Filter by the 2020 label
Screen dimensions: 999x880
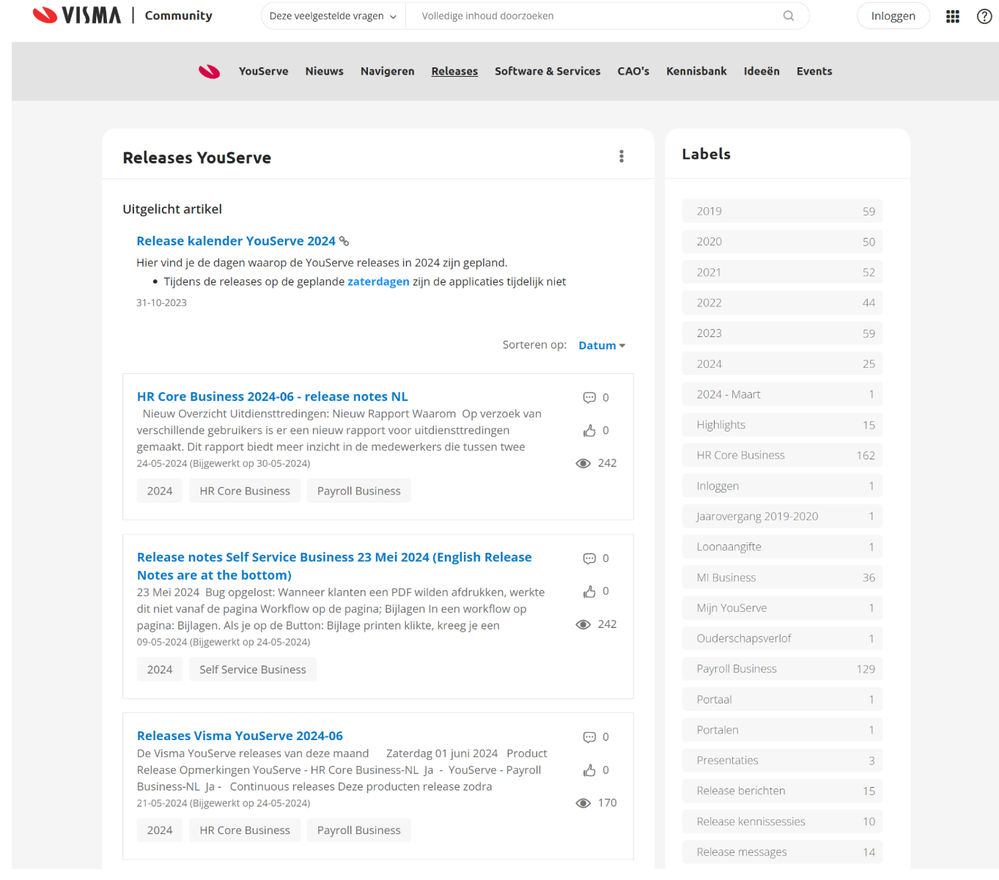click(782, 242)
